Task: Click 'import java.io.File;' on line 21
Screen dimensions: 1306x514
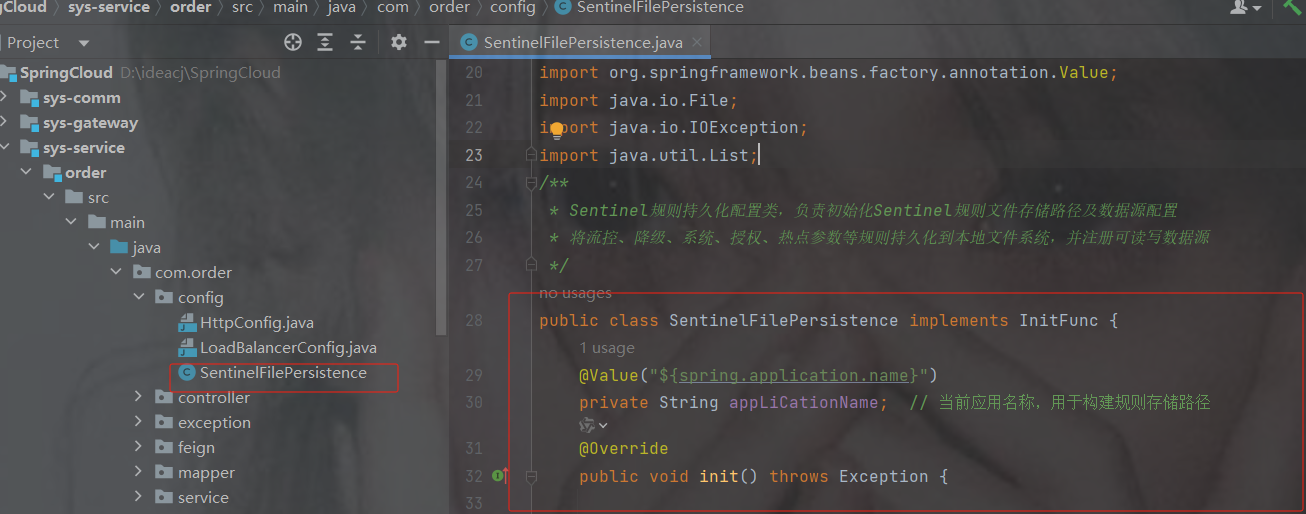Action: click(x=638, y=100)
